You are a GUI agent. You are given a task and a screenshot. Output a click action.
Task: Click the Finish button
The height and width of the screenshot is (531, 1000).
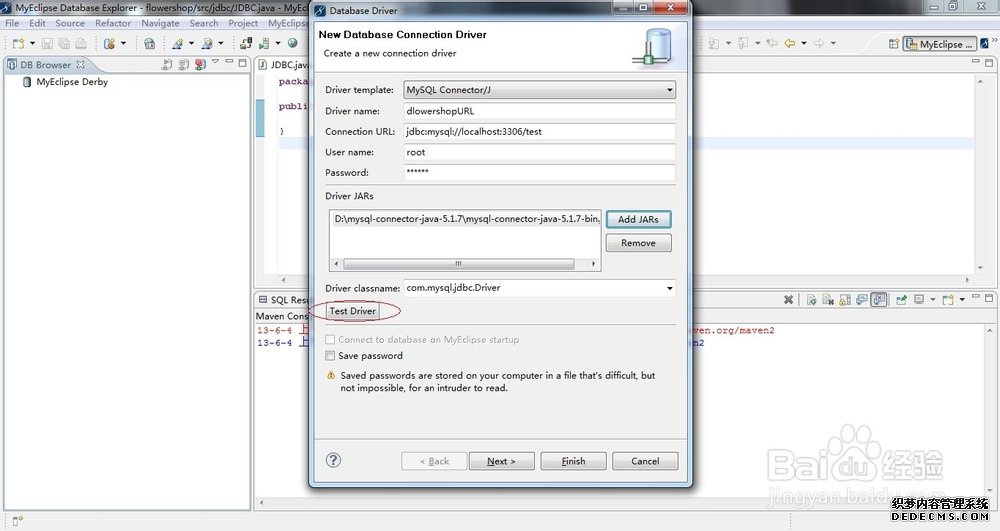[573, 461]
